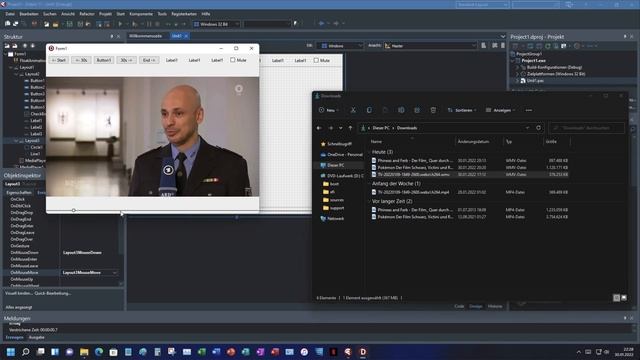Click the Downloads search field
The width and height of the screenshot is (640, 360).
pyautogui.click(x=586, y=128)
